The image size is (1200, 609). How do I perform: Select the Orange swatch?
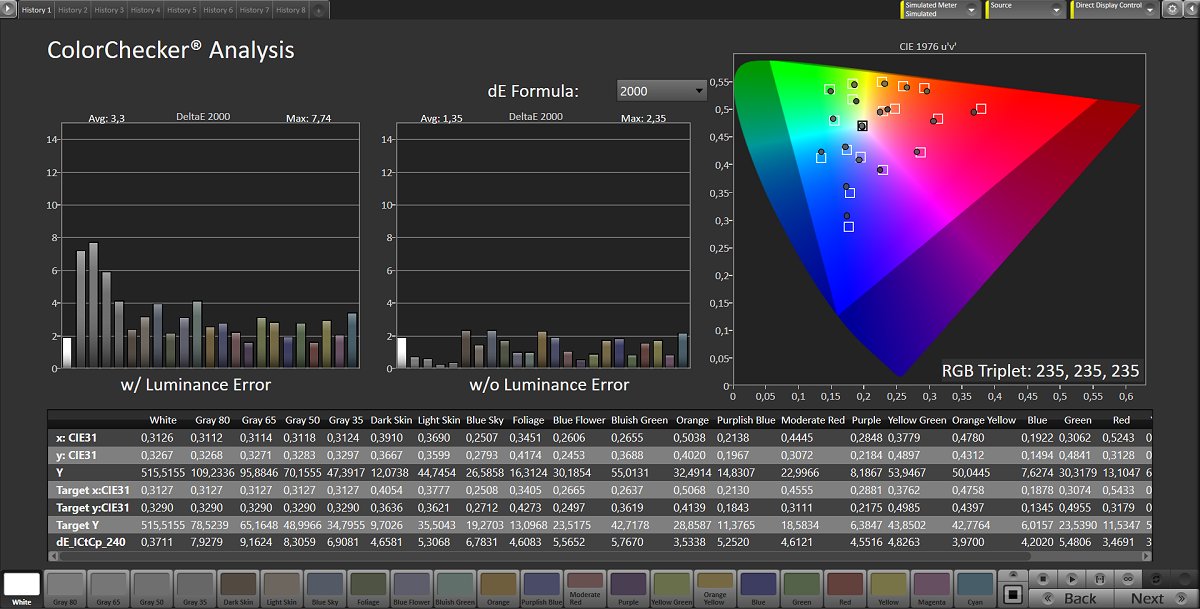click(x=498, y=588)
